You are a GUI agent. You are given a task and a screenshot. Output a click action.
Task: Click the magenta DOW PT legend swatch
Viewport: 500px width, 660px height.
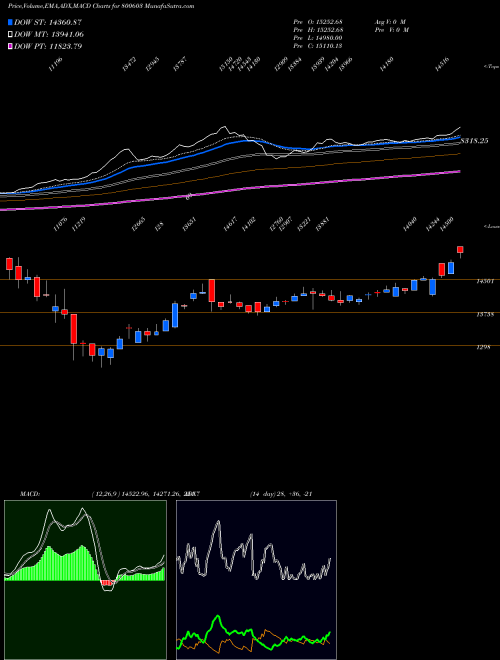pyautogui.click(x=11, y=46)
